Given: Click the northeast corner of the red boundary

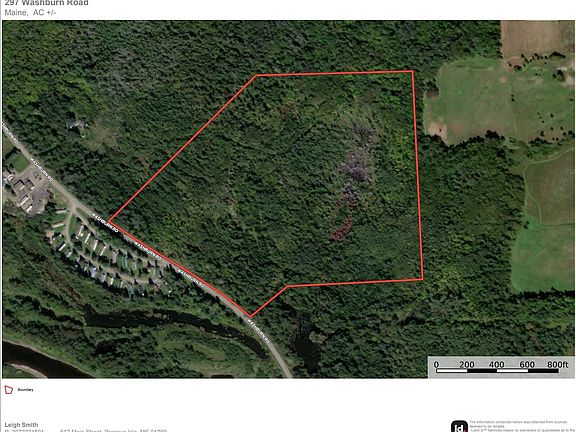Looking at the screenshot, I should pyautogui.click(x=413, y=71).
